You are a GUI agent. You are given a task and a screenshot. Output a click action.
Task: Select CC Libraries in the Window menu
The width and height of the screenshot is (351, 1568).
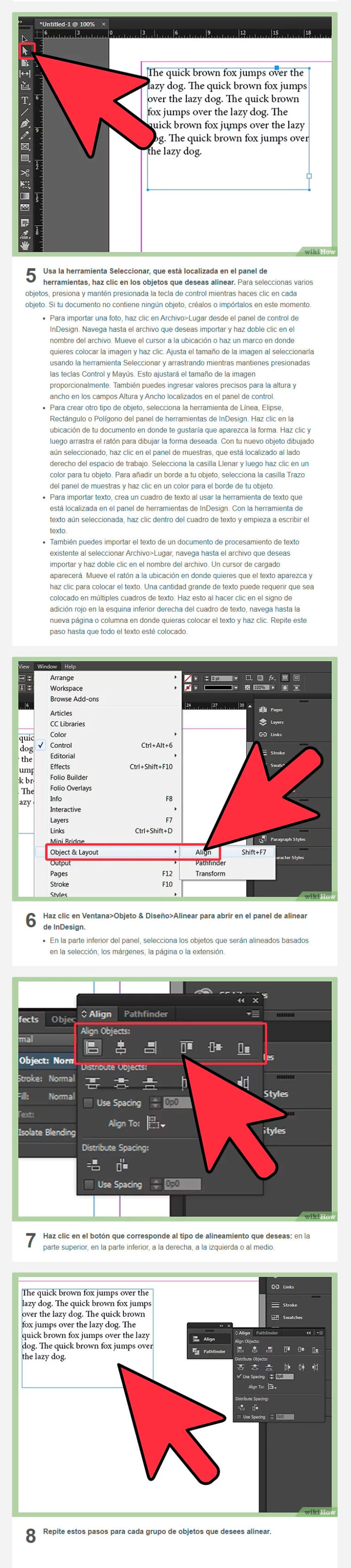click(x=68, y=725)
